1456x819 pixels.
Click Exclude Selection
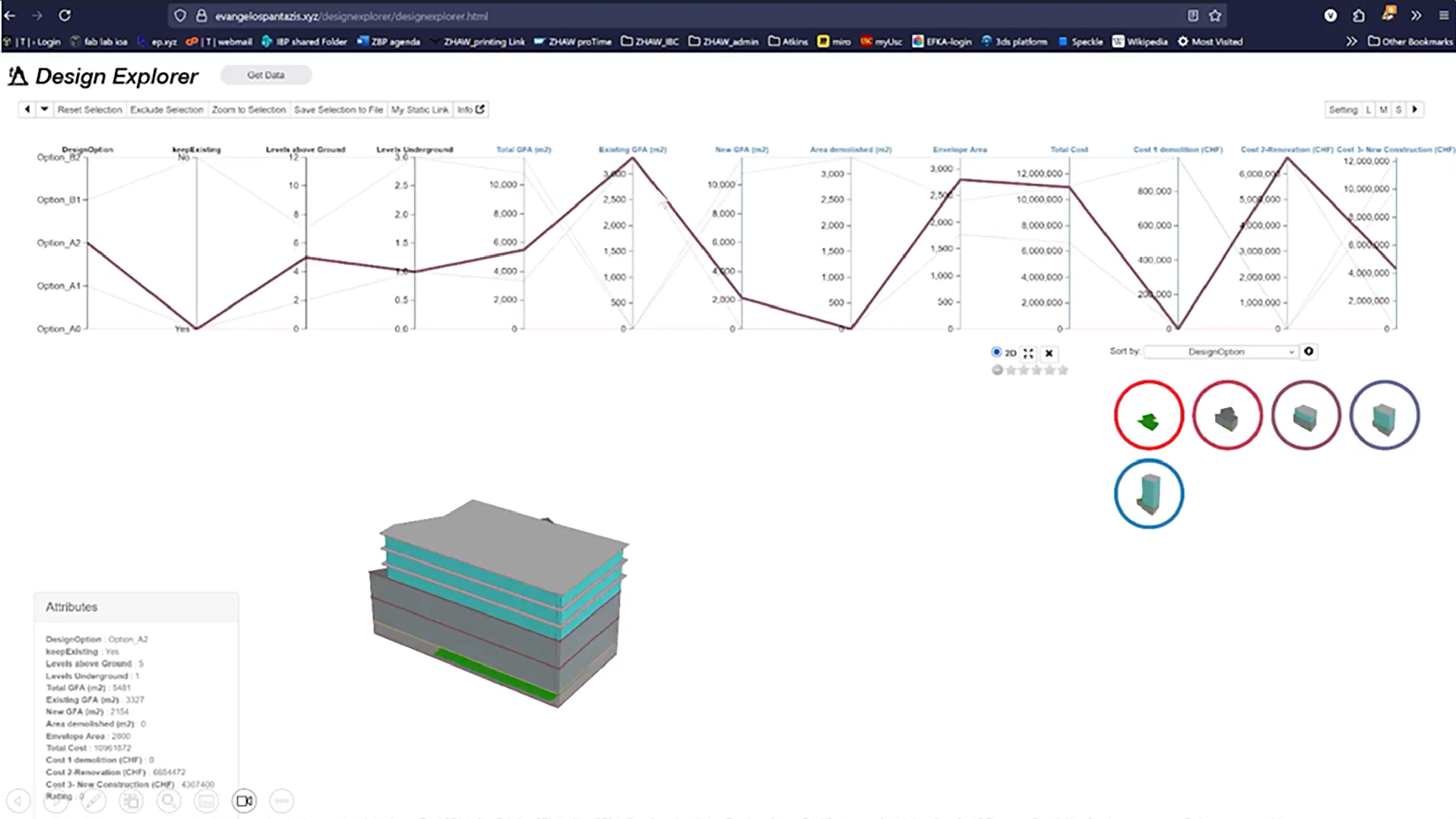[x=167, y=109]
